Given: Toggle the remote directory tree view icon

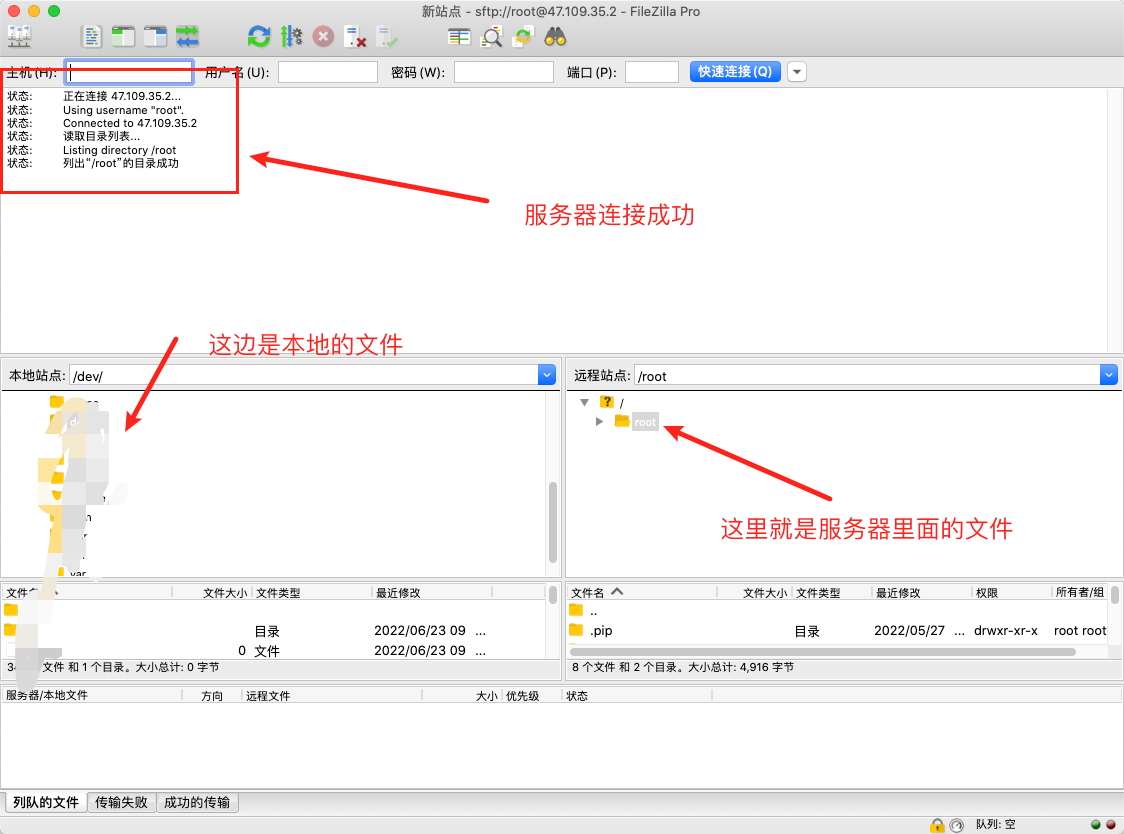Looking at the screenshot, I should [x=155, y=36].
